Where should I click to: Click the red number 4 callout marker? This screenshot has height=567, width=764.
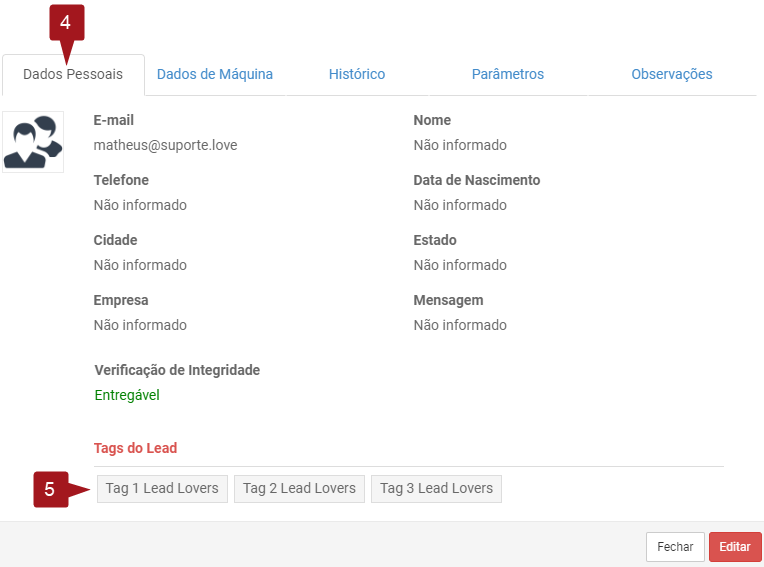tap(66, 23)
